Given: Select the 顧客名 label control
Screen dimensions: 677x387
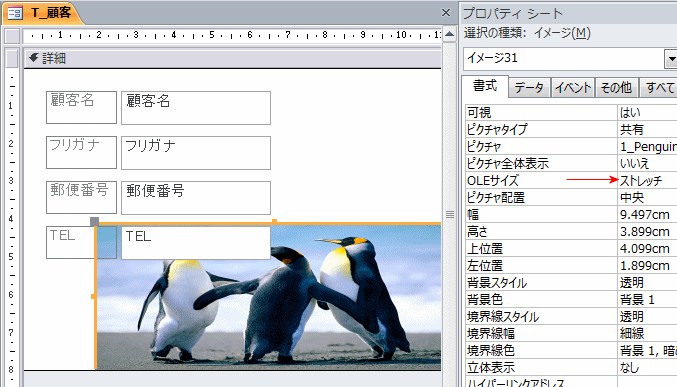Looking at the screenshot, I should (81, 107).
